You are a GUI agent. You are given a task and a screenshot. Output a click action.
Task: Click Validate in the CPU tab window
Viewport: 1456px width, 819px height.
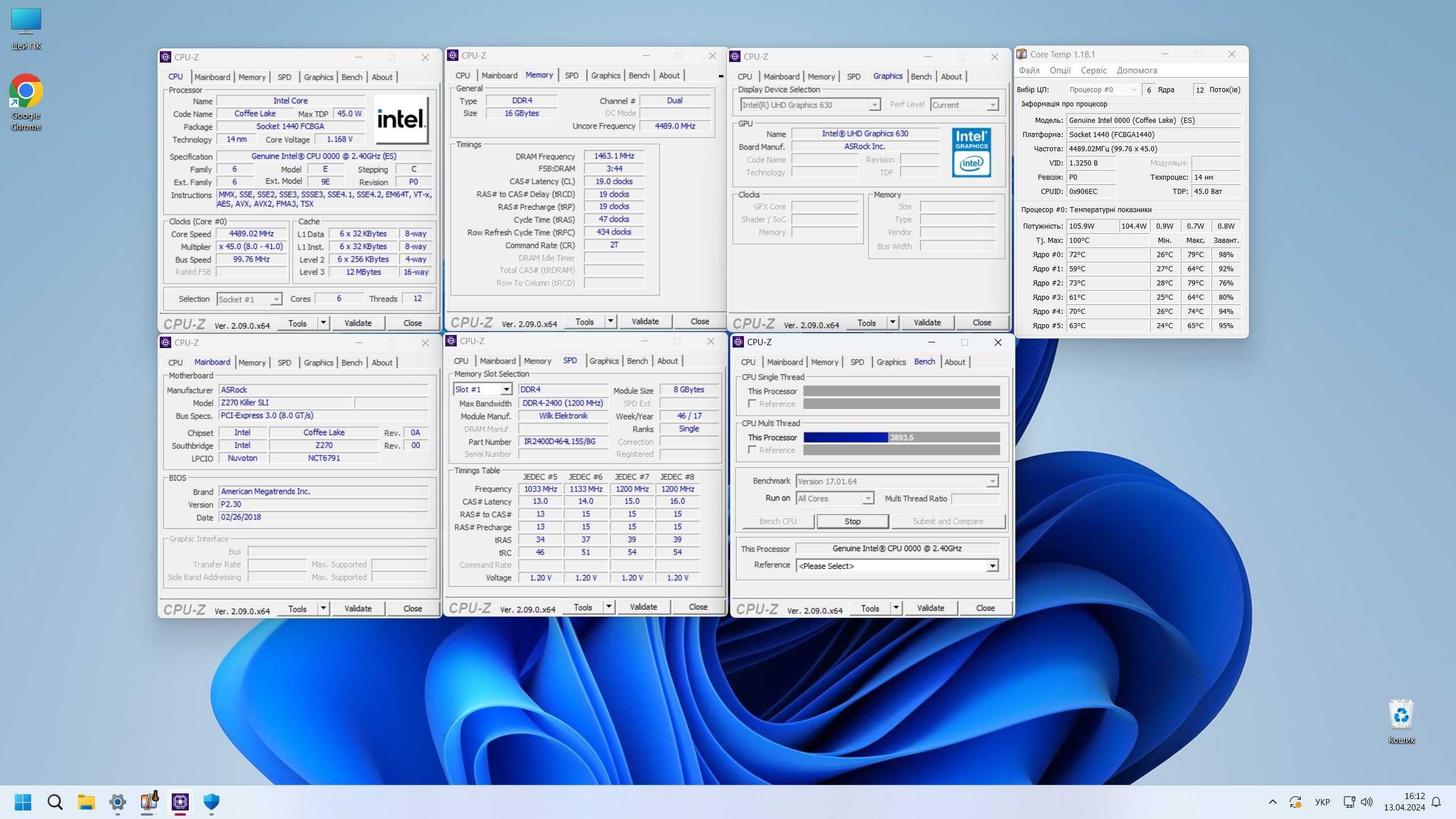tap(358, 323)
